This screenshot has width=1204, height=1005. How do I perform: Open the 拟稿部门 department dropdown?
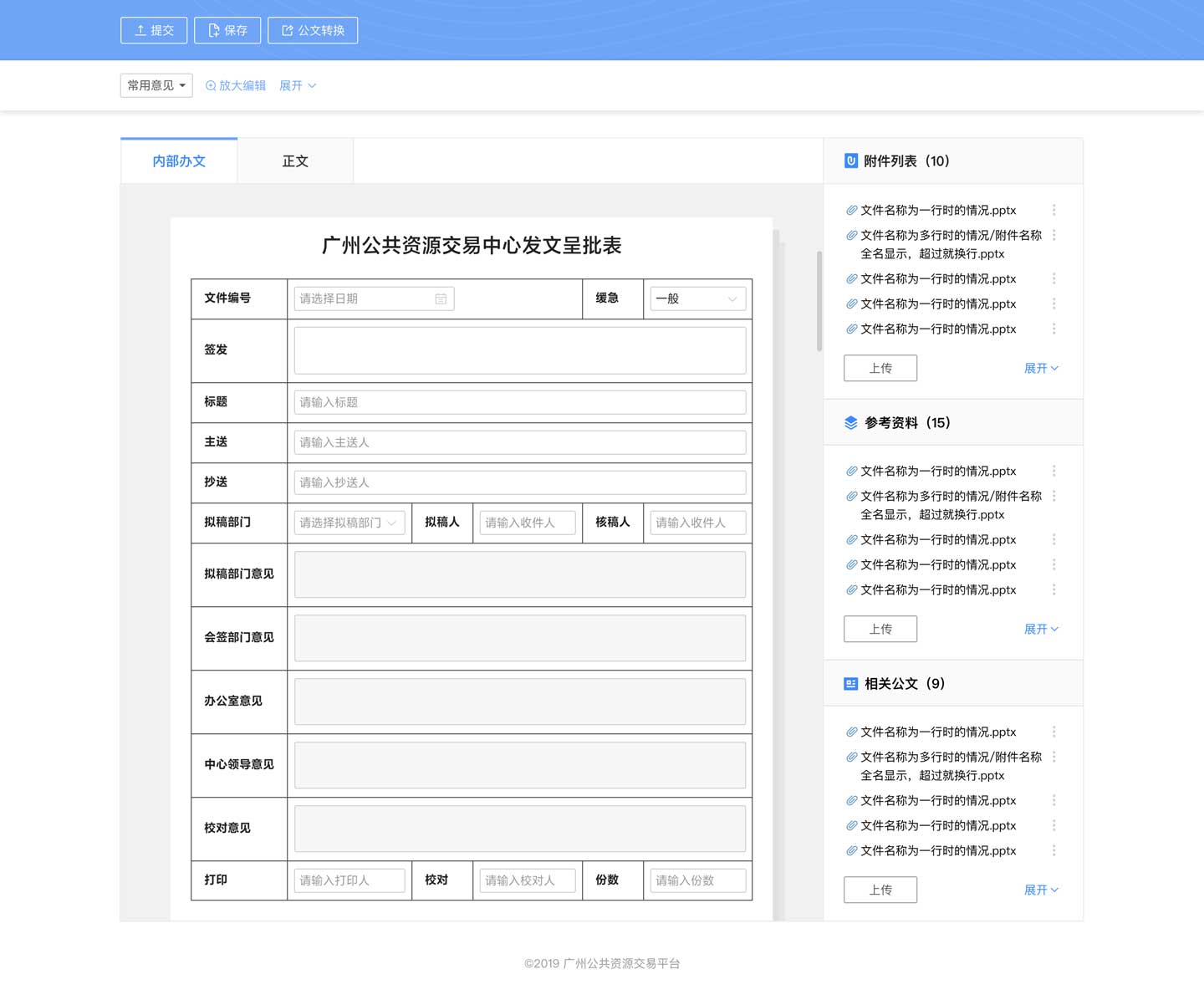(349, 523)
